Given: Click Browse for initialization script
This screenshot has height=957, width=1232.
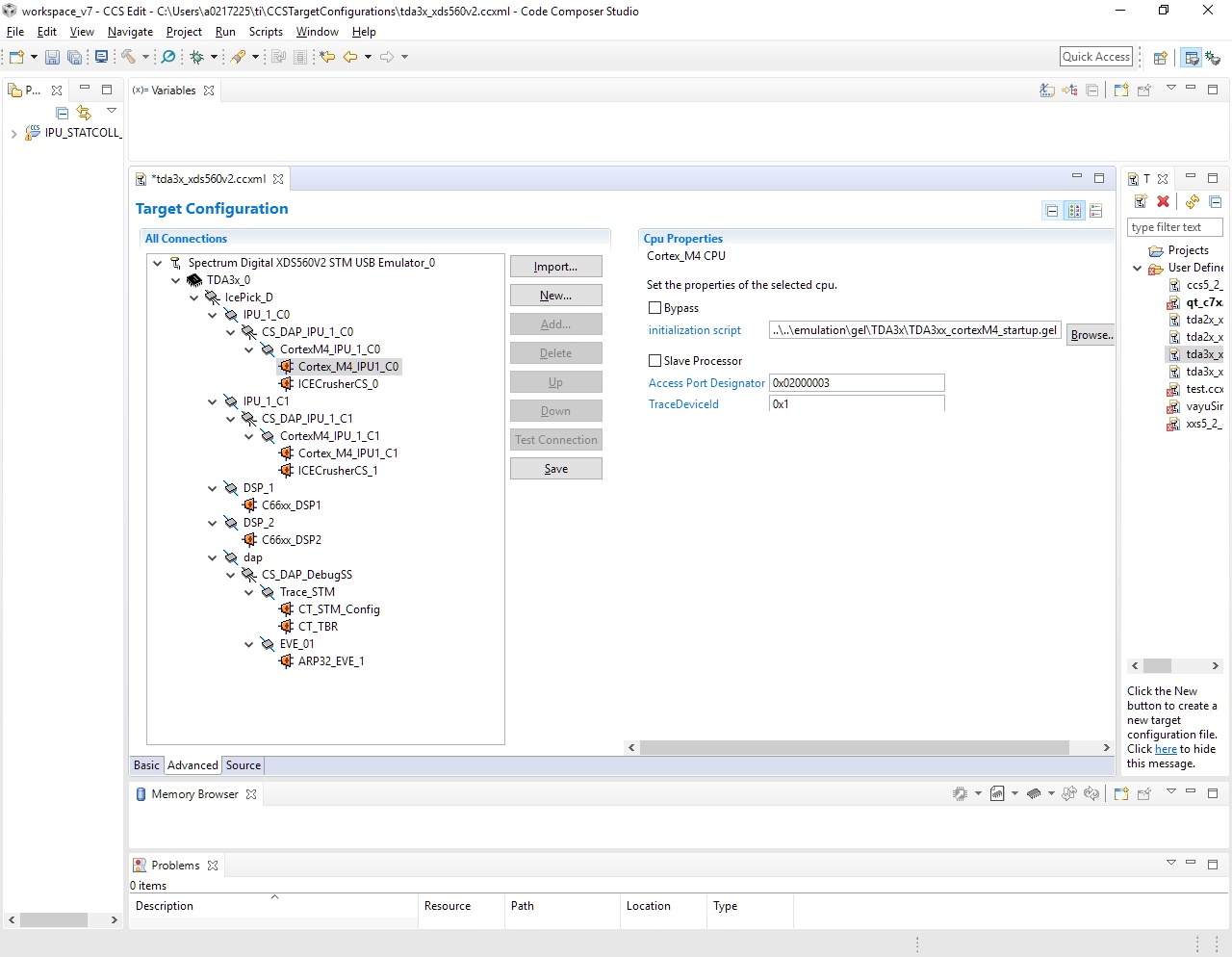Looking at the screenshot, I should (x=1091, y=335).
